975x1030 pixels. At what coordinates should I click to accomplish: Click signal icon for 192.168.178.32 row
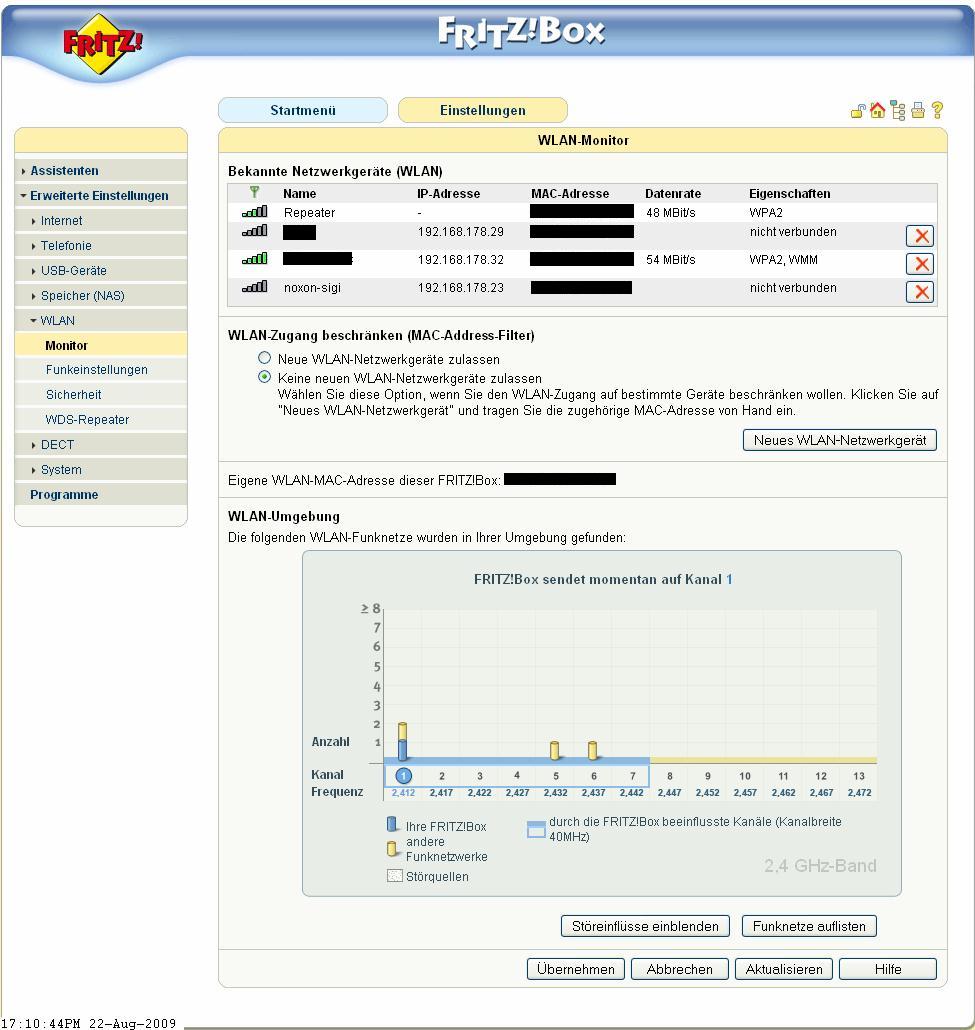[254, 259]
